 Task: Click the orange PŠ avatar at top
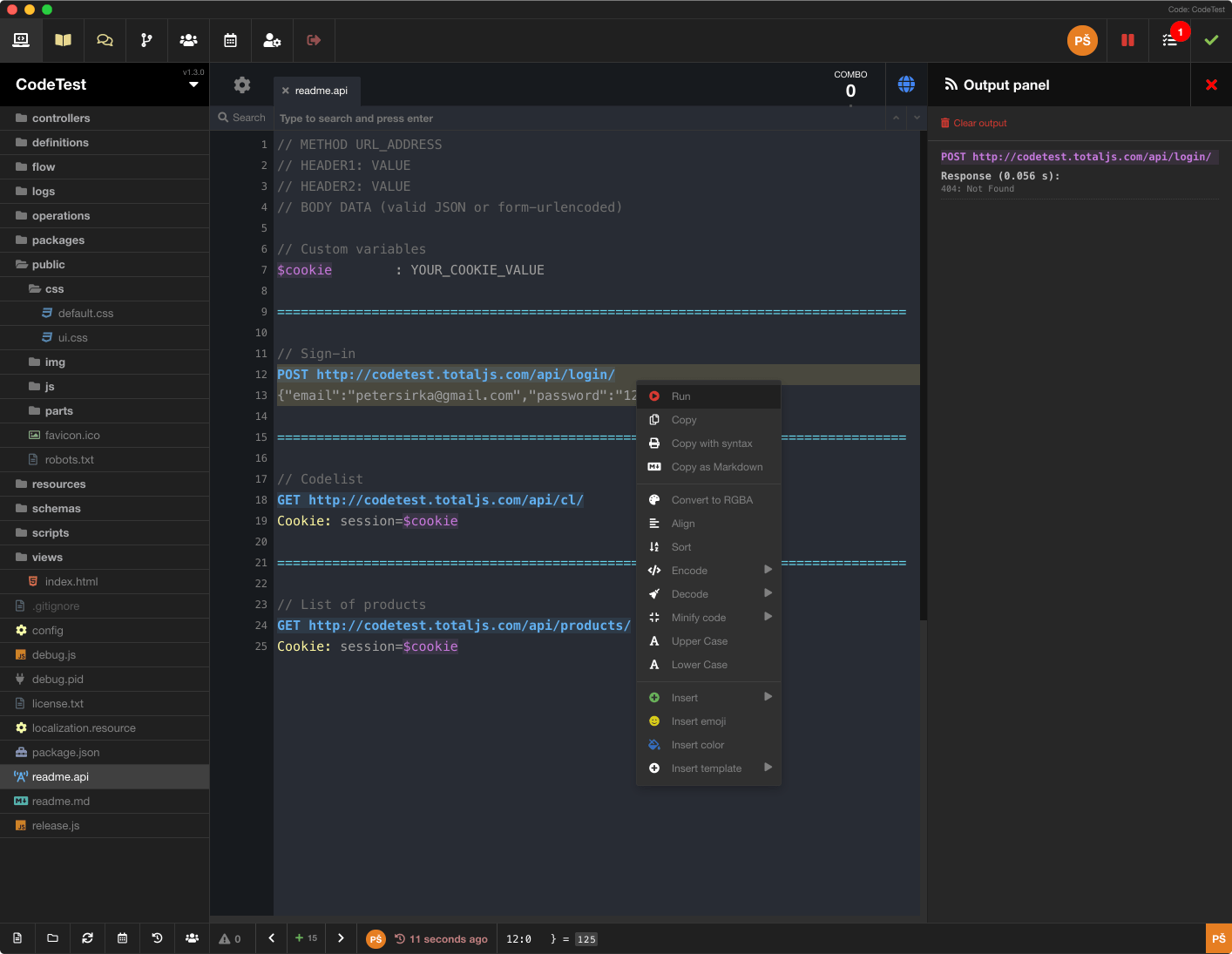[x=1082, y=40]
